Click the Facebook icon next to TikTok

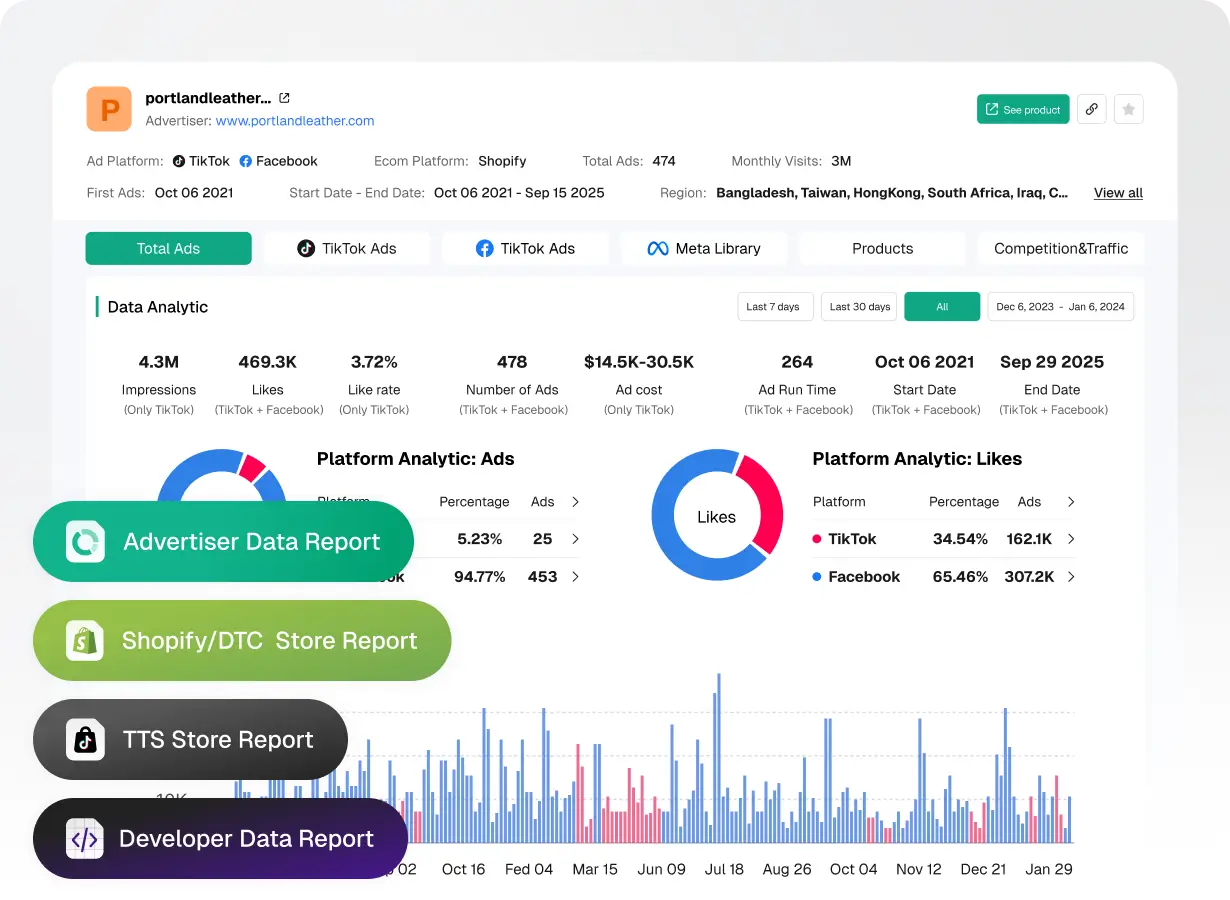pyautogui.click(x=245, y=161)
